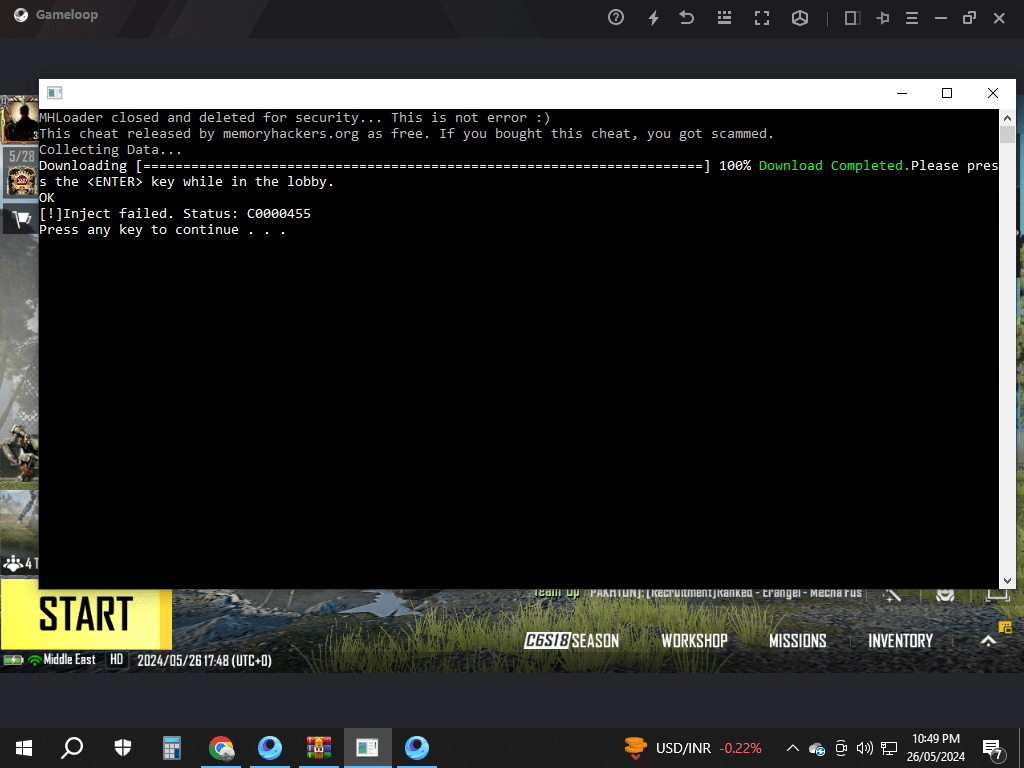Click the HD graphics badge
The image size is (1024, 768).
click(116, 660)
